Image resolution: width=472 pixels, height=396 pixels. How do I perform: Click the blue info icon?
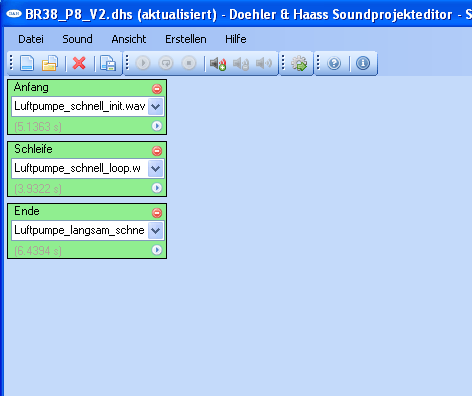pos(363,63)
